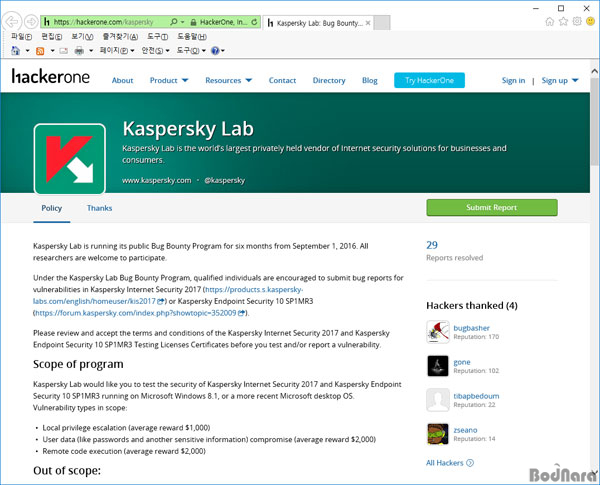Open the Help icon dropdown arrow
The image size is (600, 485).
(x=223, y=51)
